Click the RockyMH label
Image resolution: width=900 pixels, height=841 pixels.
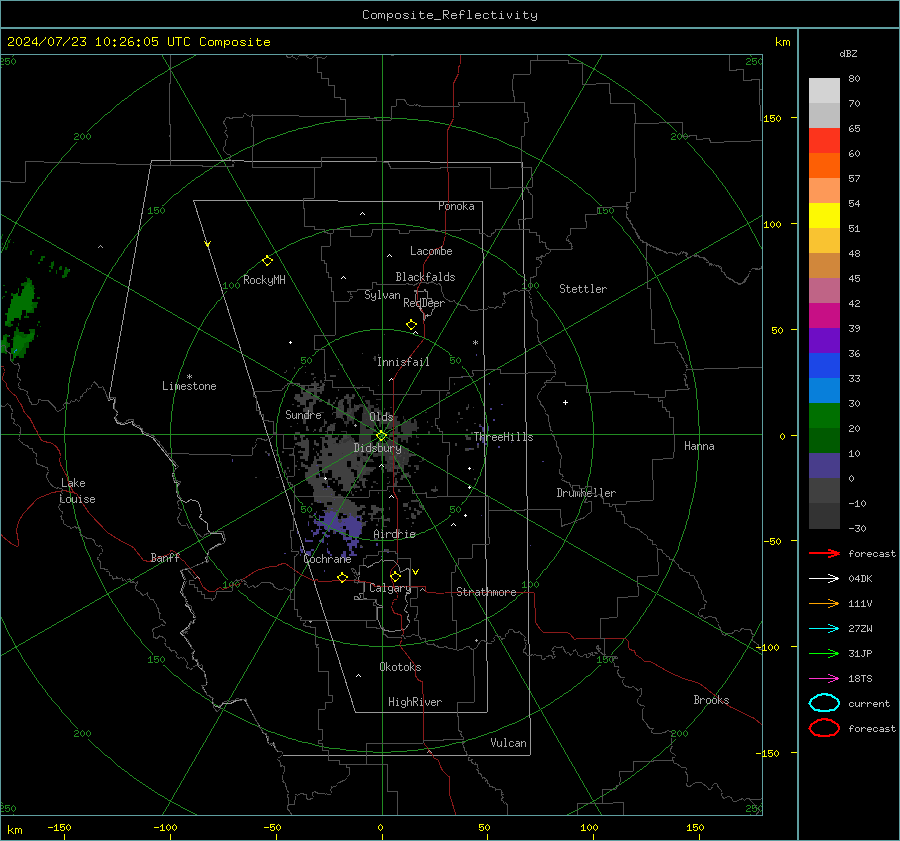tap(264, 280)
